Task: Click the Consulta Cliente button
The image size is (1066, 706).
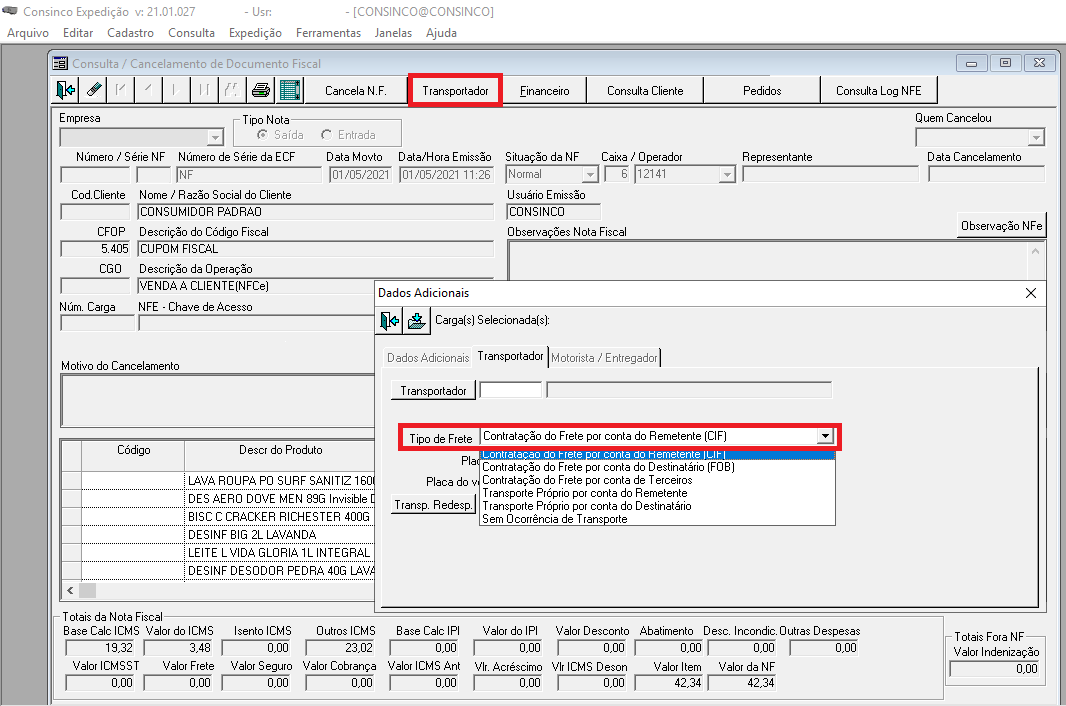Action: point(645,90)
